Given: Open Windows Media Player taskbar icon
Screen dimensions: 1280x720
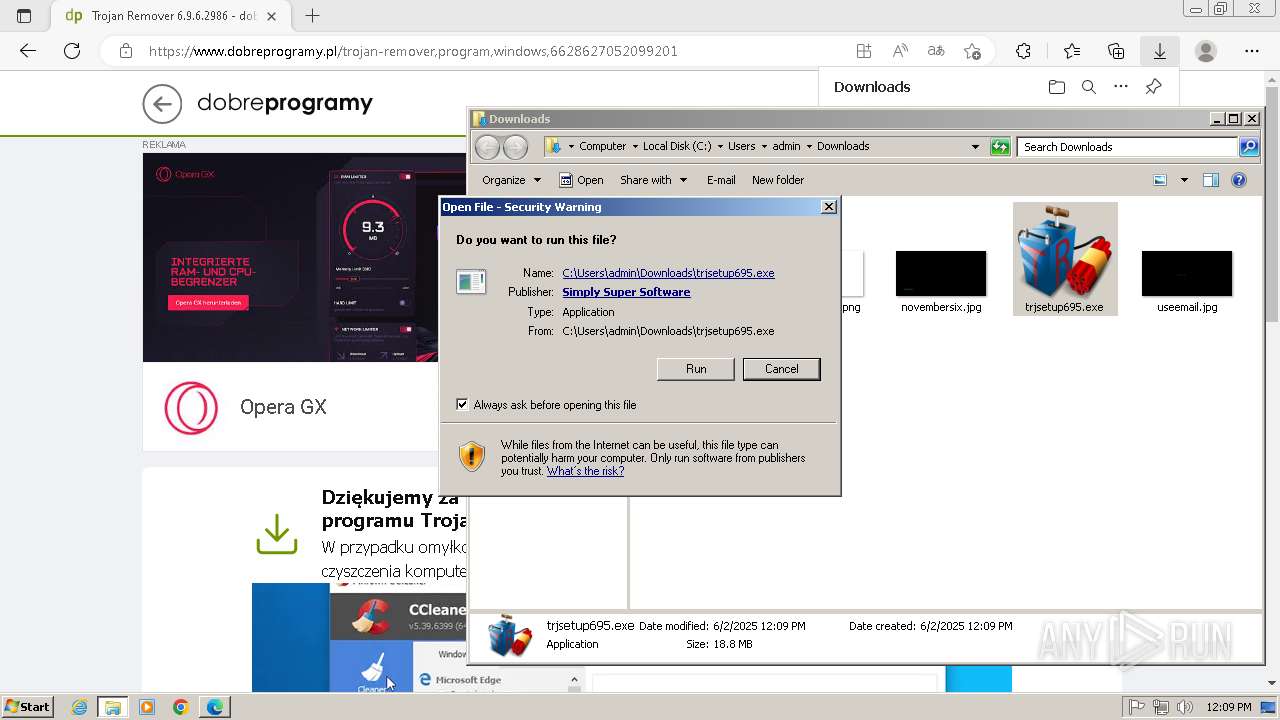Looking at the screenshot, I should 147,707.
